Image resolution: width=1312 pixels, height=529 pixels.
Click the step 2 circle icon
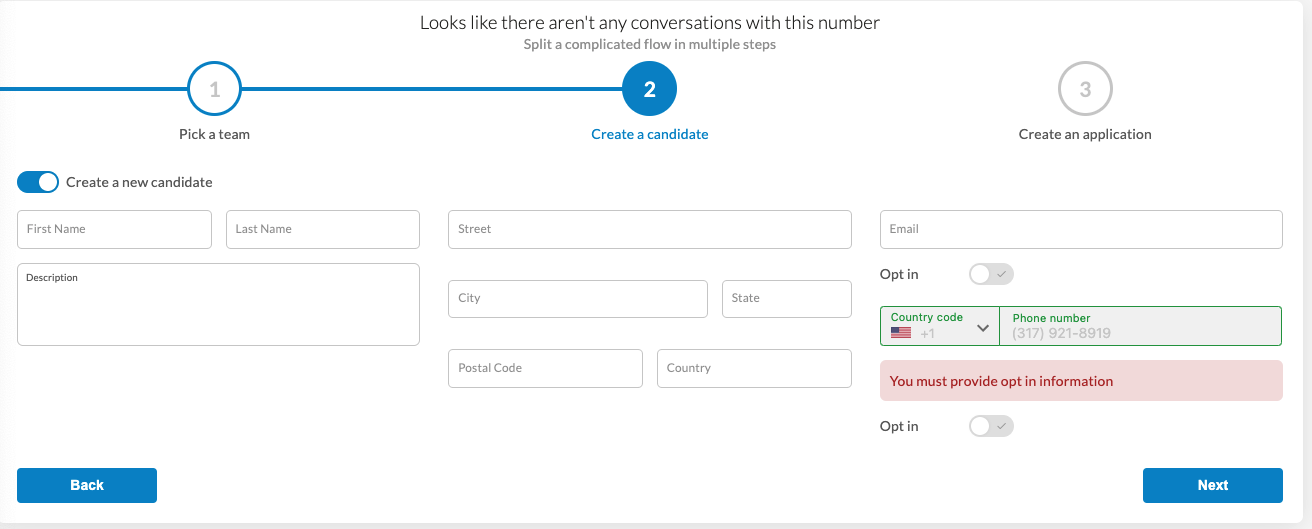(x=649, y=90)
